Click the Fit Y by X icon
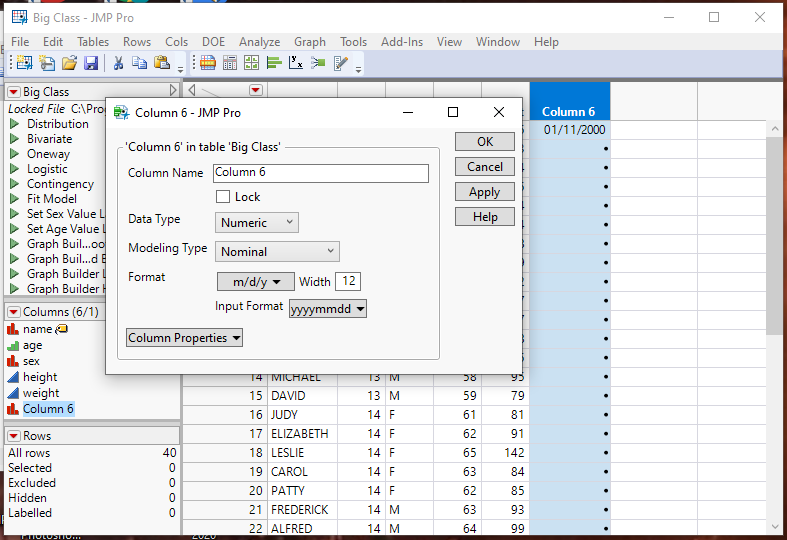The width and height of the screenshot is (787, 540). pyautogui.click(x=295, y=63)
